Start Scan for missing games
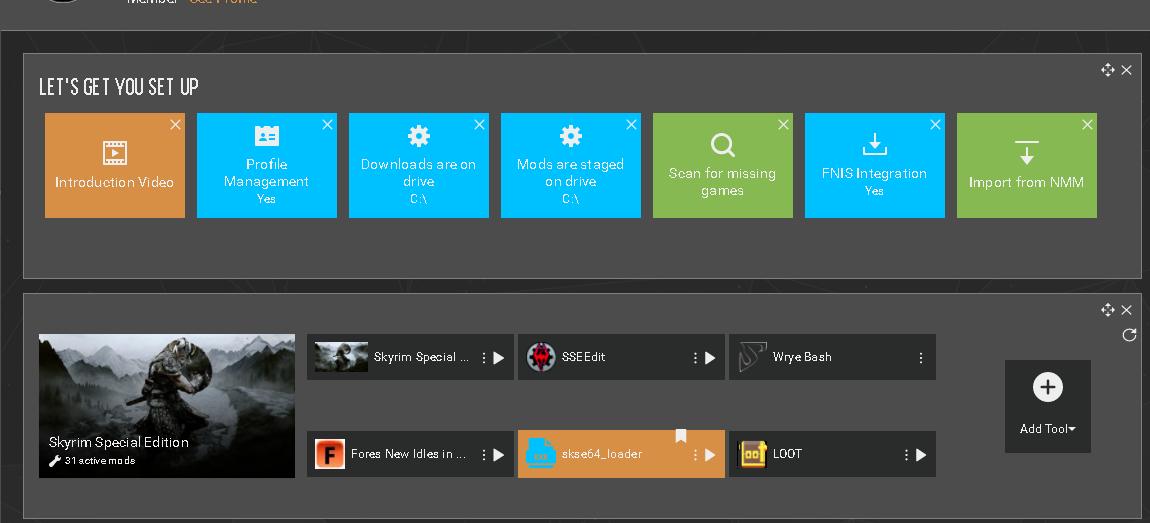Viewport: 1150px width, 523px height. tap(722, 165)
